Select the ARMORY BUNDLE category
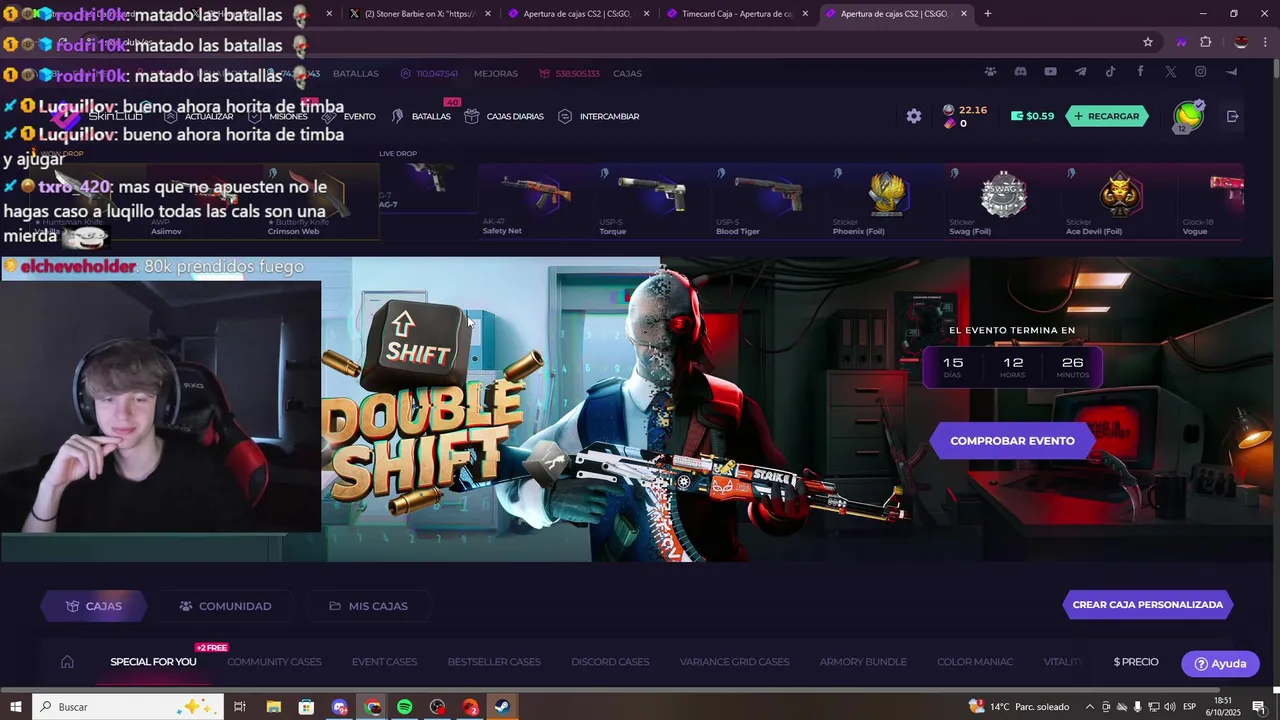 click(x=863, y=662)
